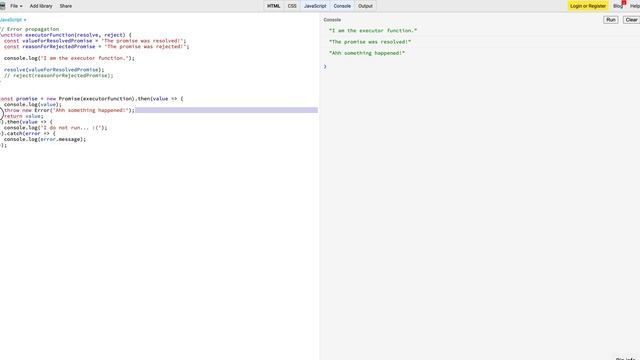Open the Help link
640x360 pixels.
[x=635, y=6]
